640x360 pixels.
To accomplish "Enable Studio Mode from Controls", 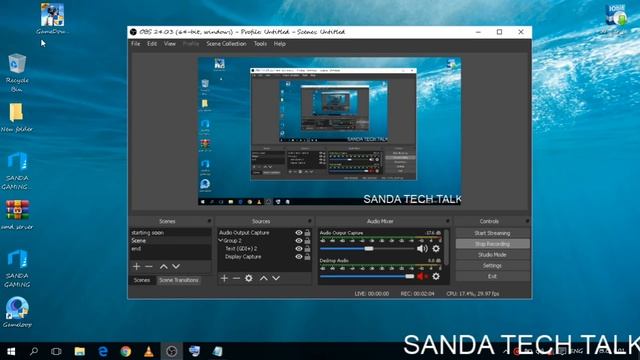I will click(x=492, y=255).
